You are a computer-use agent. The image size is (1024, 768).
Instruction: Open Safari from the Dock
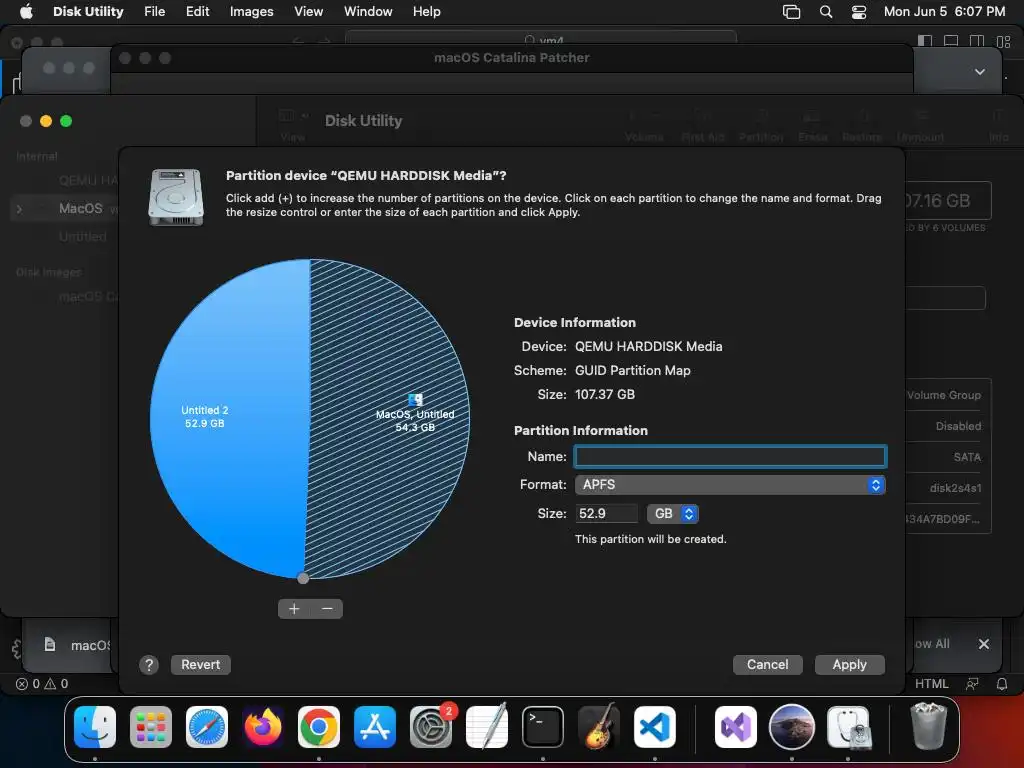(x=207, y=727)
